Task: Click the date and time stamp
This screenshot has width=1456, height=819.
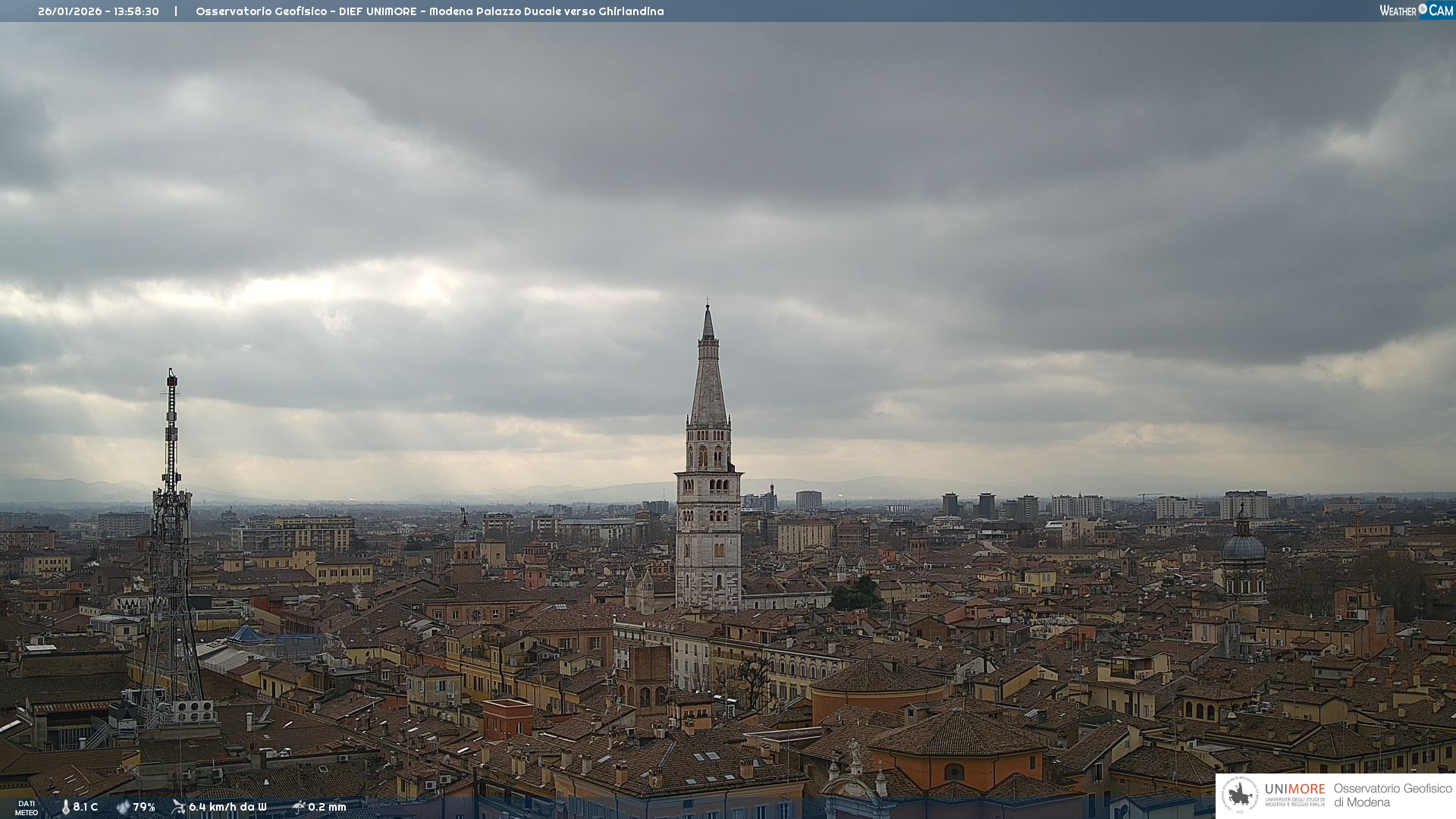Action: coord(99,11)
